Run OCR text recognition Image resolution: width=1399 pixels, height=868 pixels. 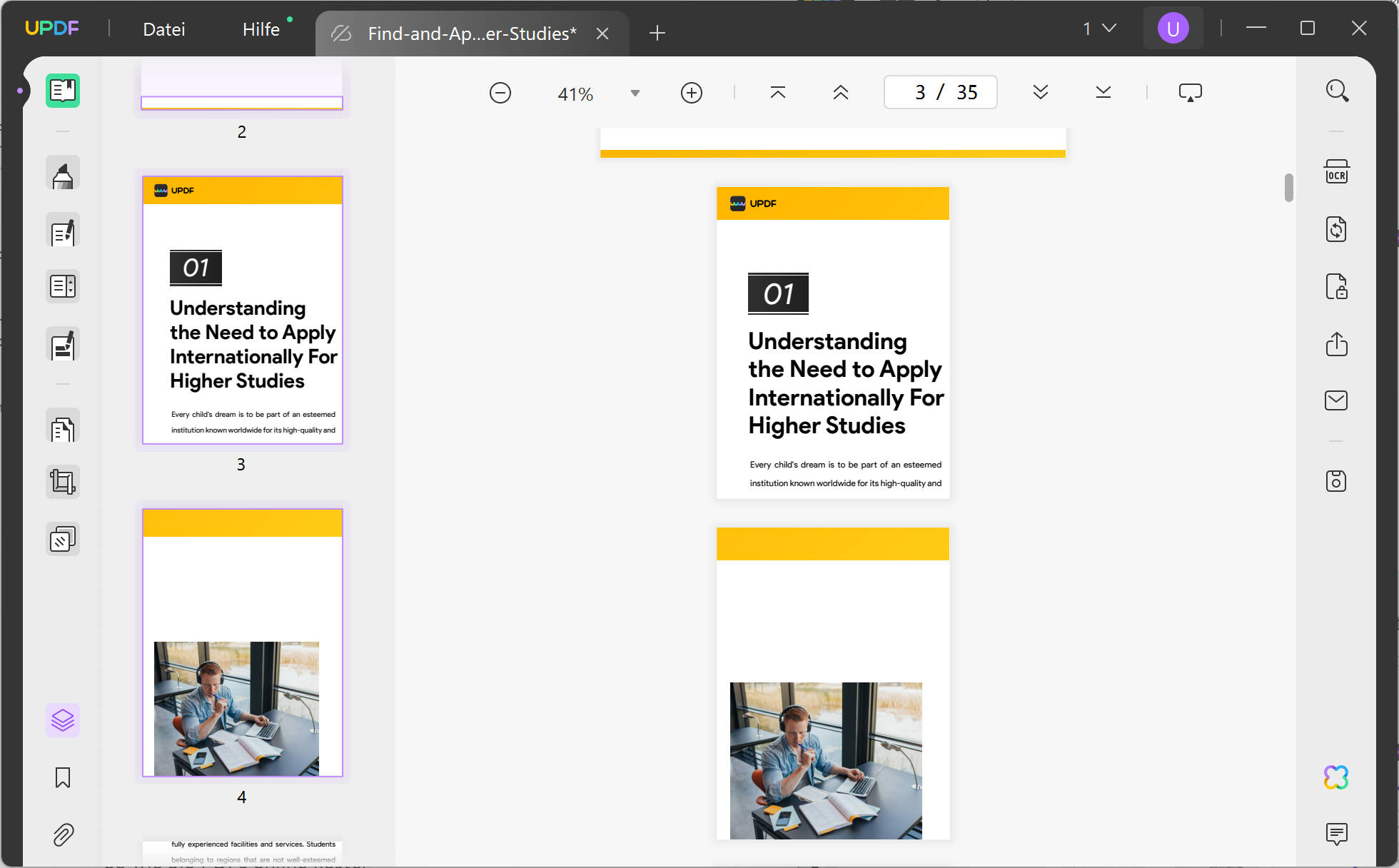click(1336, 172)
